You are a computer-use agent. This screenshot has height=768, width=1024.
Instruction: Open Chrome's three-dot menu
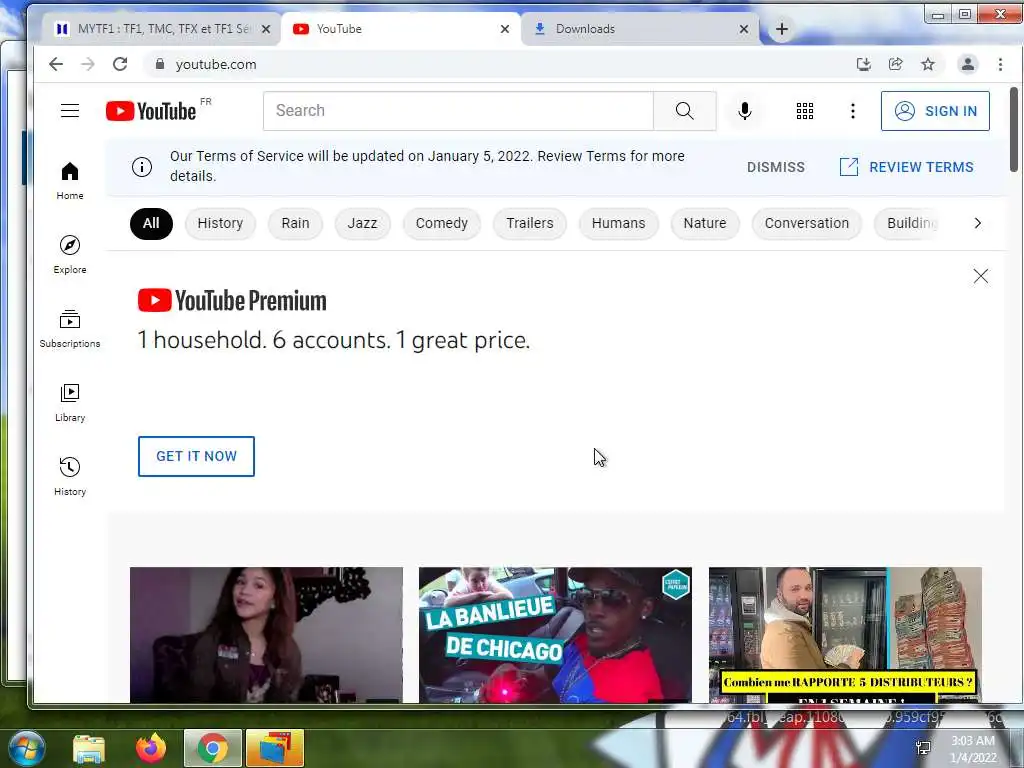point(1000,64)
